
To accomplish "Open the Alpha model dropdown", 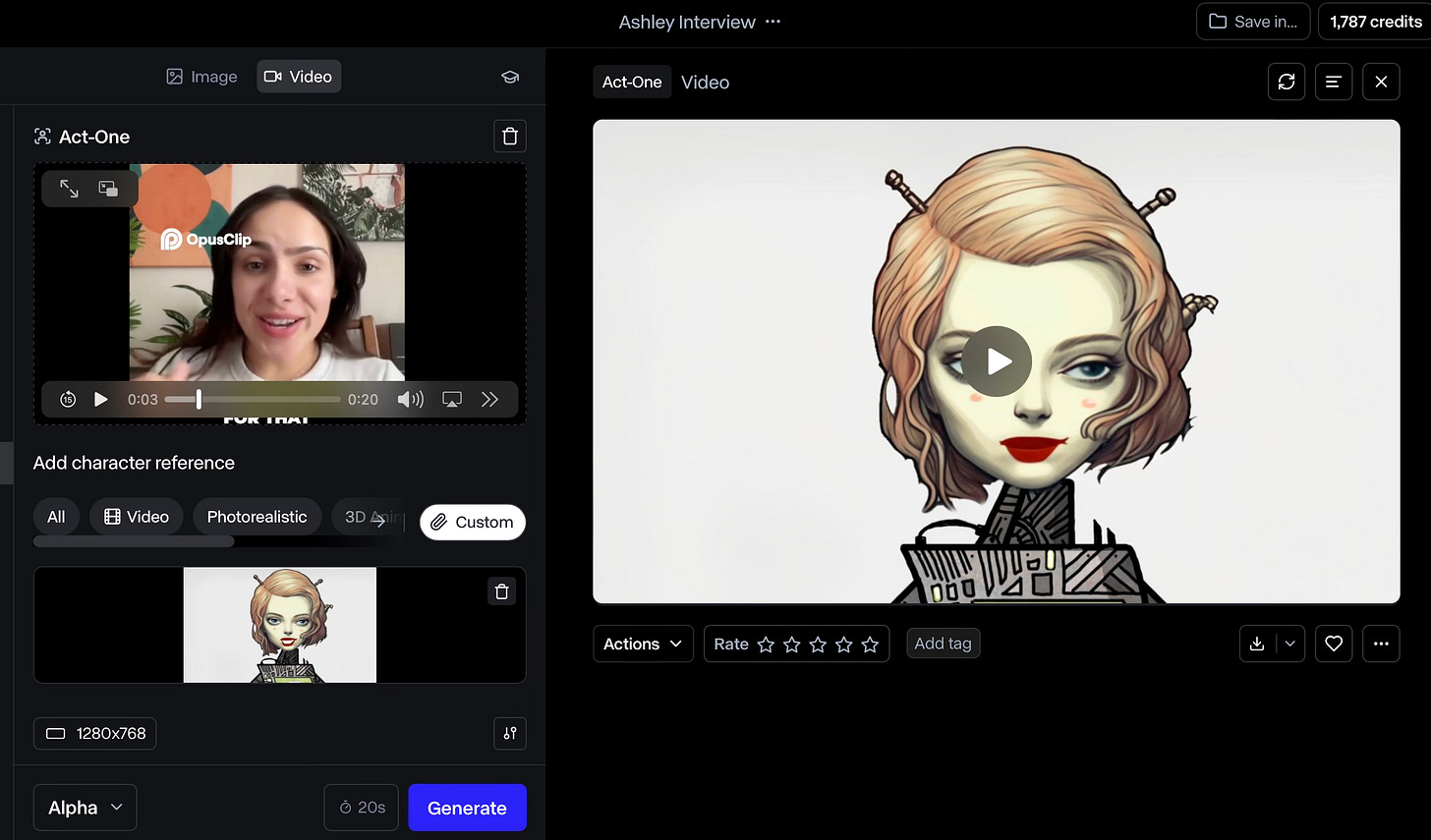I will click(86, 808).
